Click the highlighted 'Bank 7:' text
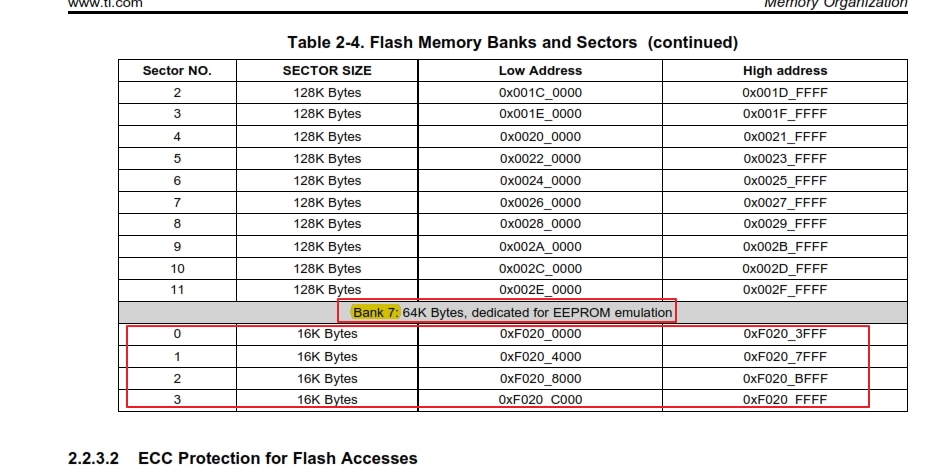The height and width of the screenshot is (473, 947). (x=375, y=312)
